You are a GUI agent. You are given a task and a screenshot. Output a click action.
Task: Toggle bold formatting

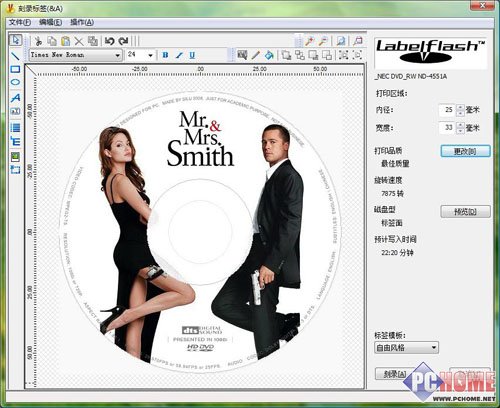click(165, 55)
